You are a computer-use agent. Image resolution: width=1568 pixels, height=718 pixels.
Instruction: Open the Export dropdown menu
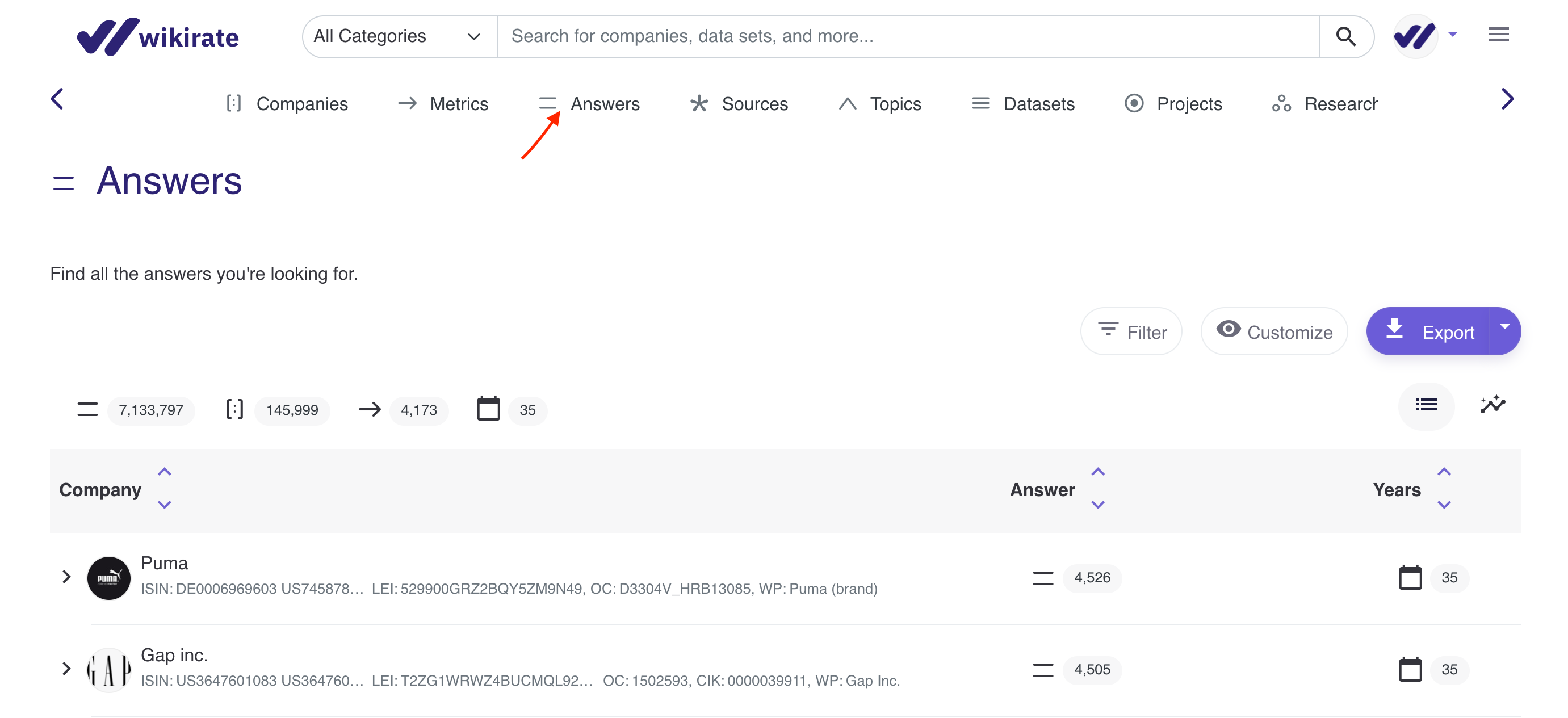pos(1503,331)
